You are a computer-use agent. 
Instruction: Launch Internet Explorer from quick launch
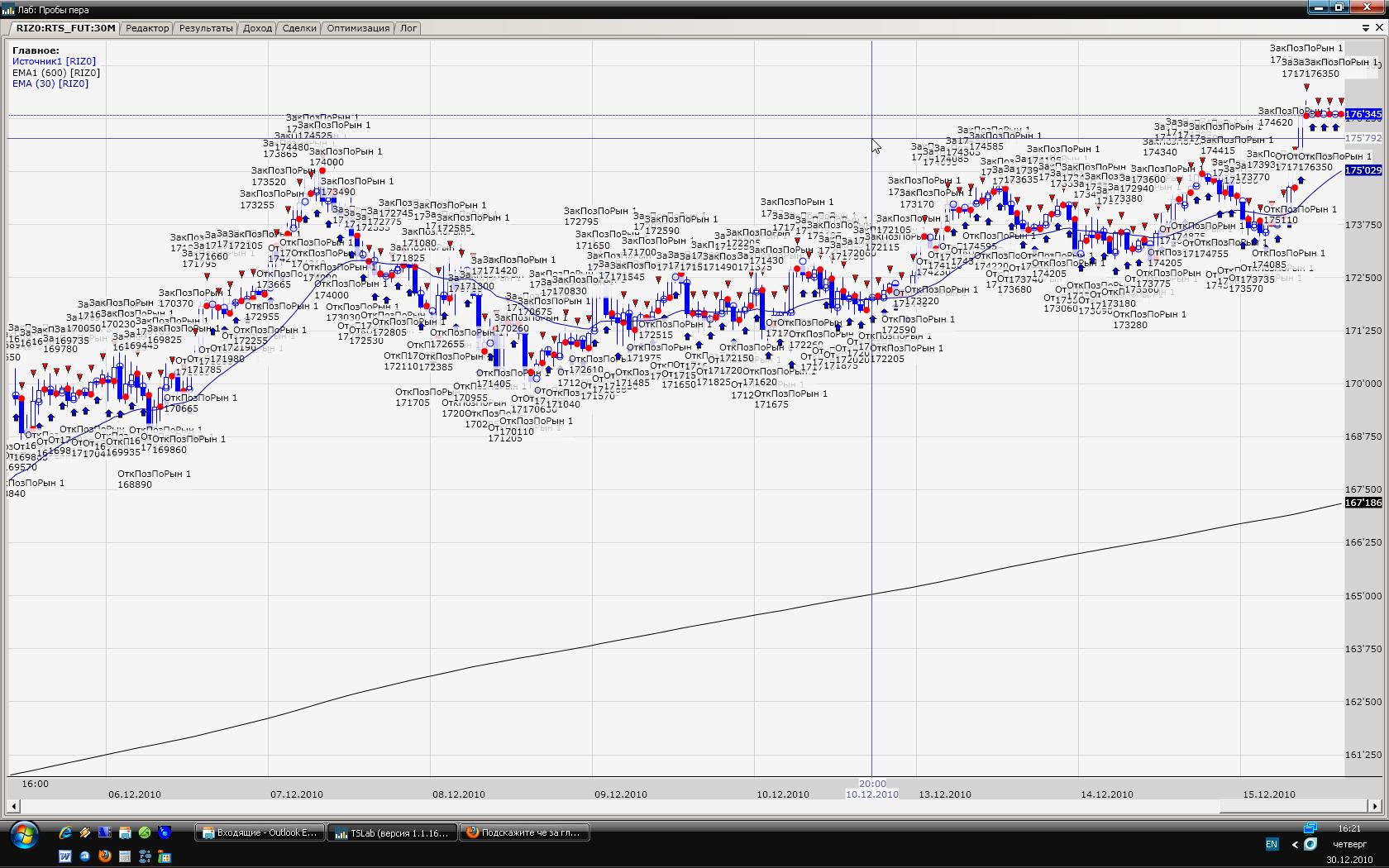(x=65, y=833)
